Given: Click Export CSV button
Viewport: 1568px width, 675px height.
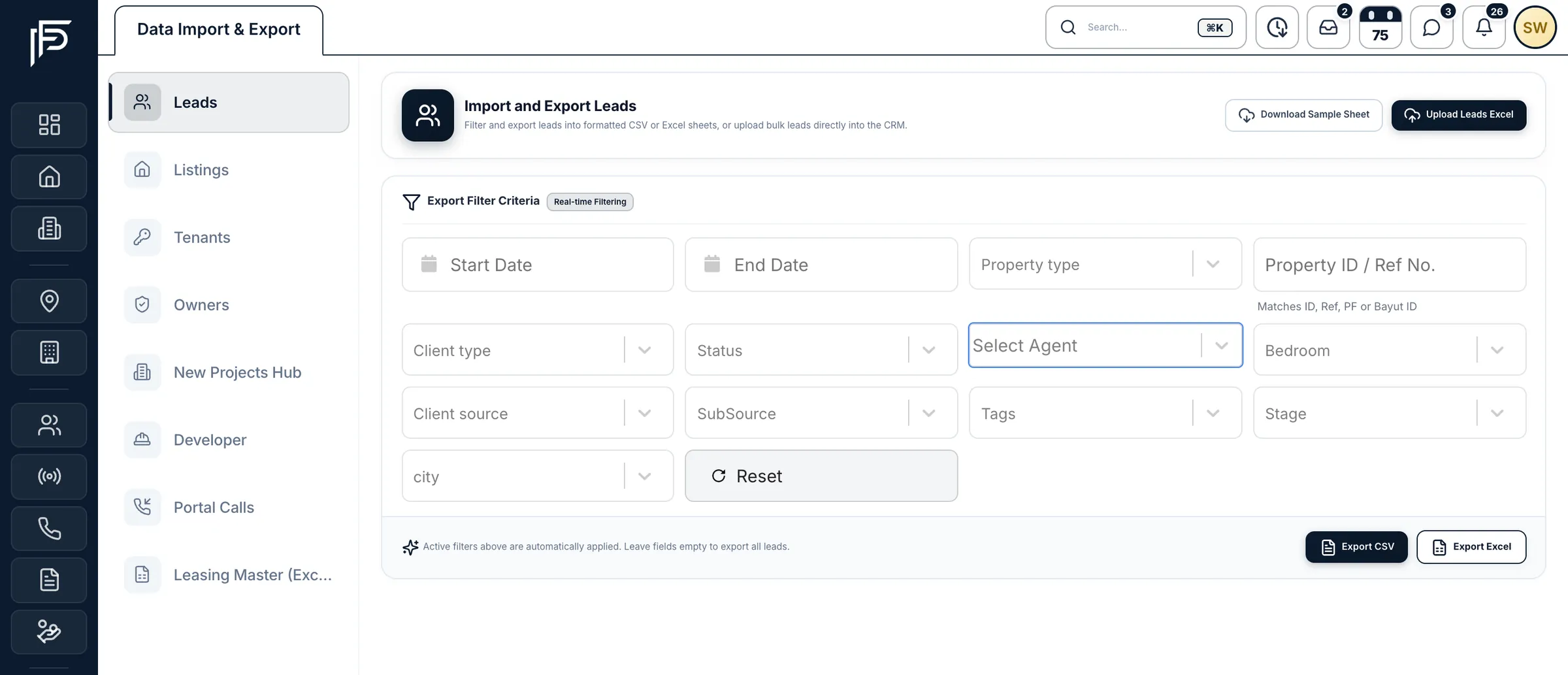Looking at the screenshot, I should [x=1356, y=547].
